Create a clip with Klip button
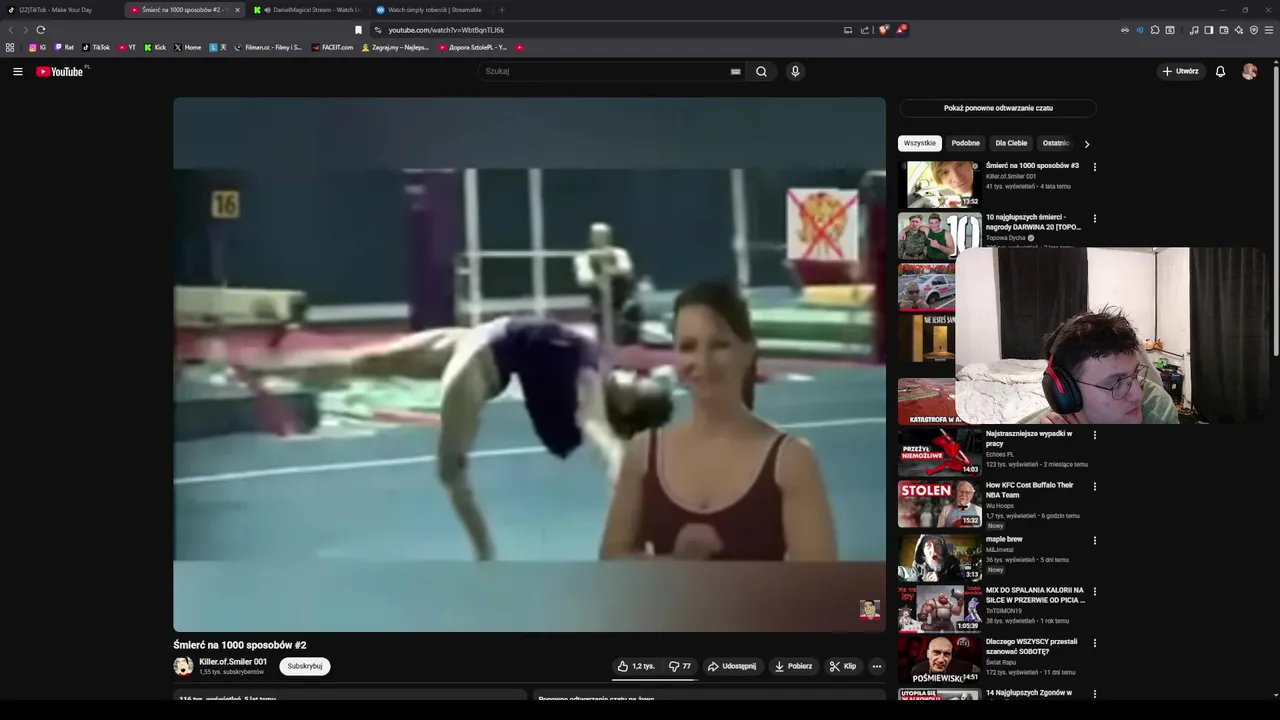This screenshot has height=720, width=1280. [x=843, y=666]
